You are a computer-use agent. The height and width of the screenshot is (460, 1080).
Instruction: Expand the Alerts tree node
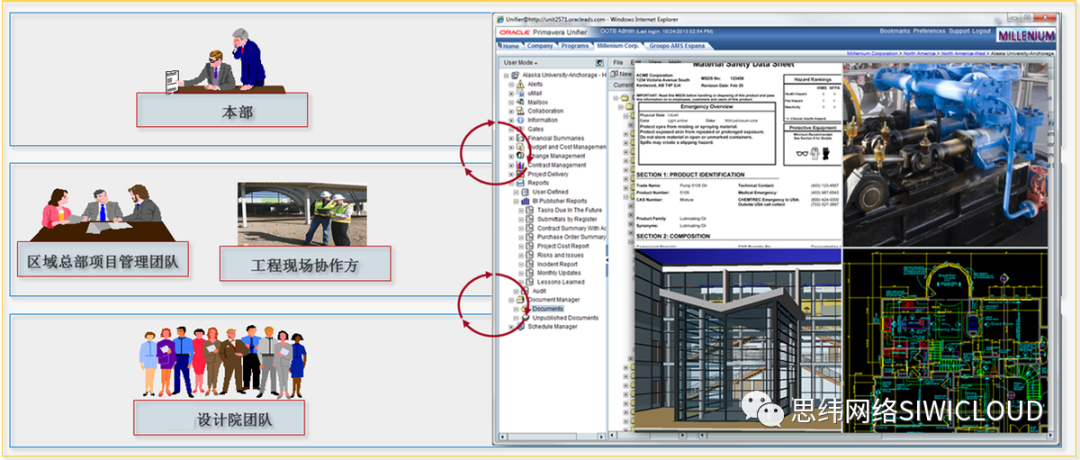(512, 84)
